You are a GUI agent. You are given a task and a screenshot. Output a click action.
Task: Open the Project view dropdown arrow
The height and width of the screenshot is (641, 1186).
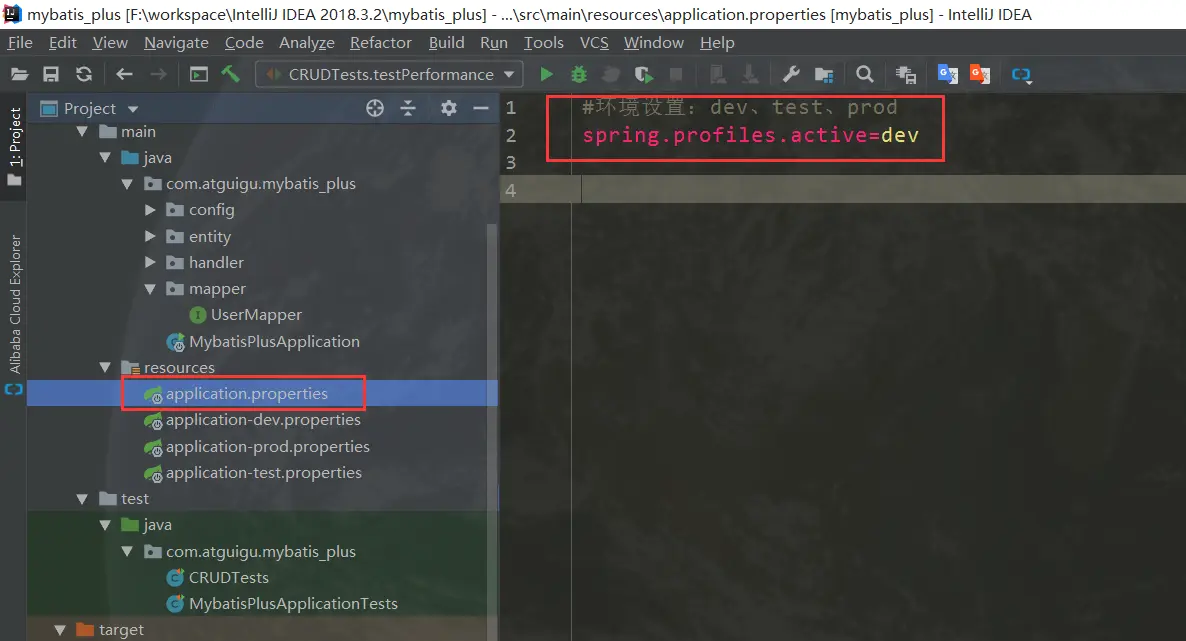(133, 109)
